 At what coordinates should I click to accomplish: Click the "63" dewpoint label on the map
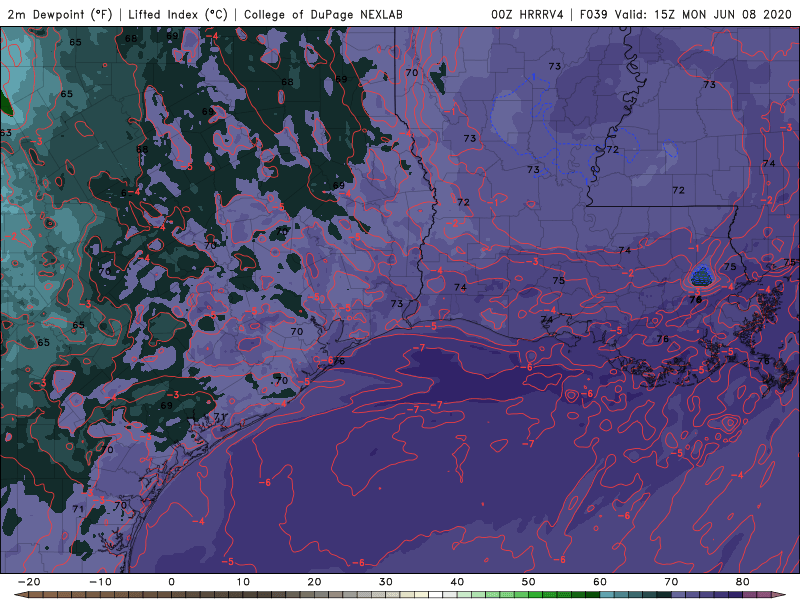[5, 133]
